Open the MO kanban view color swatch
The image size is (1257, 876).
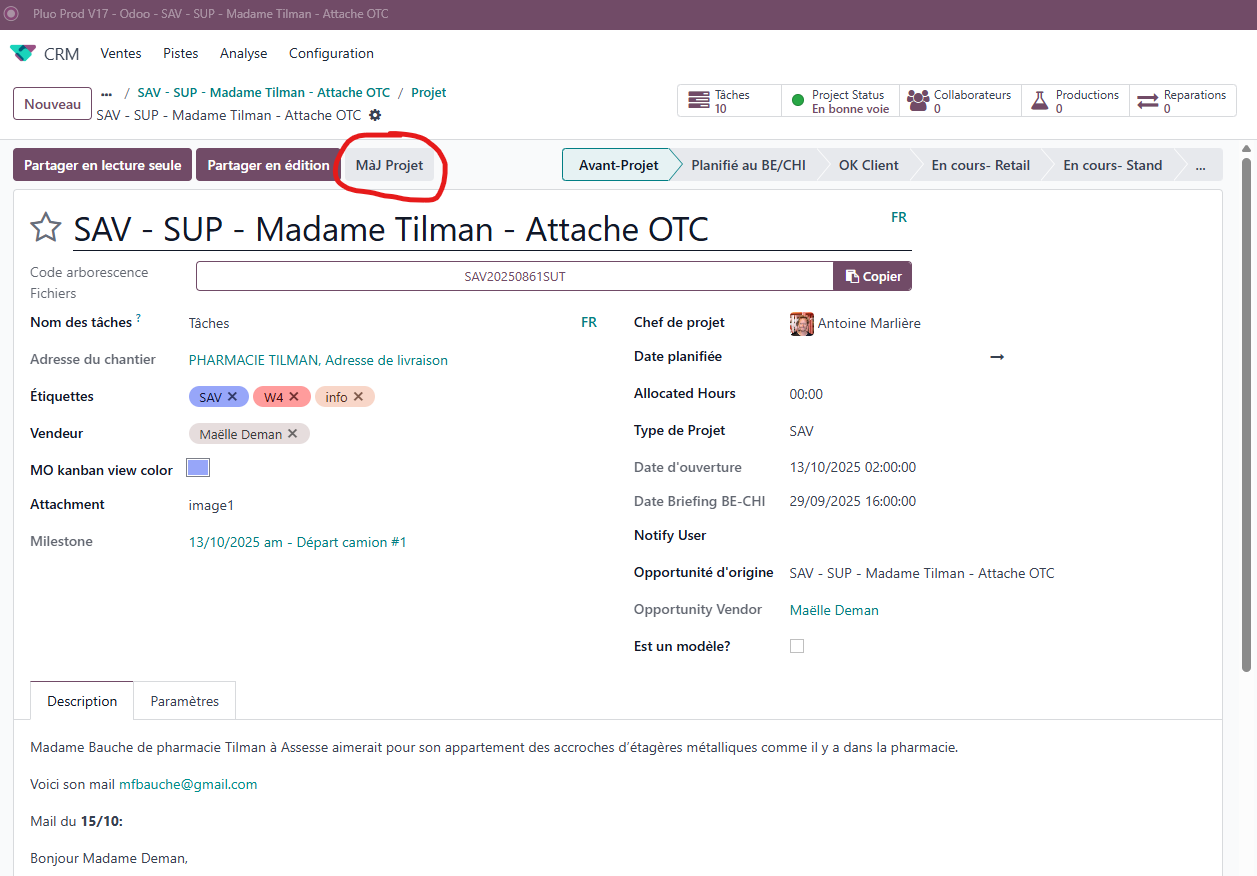click(198, 468)
